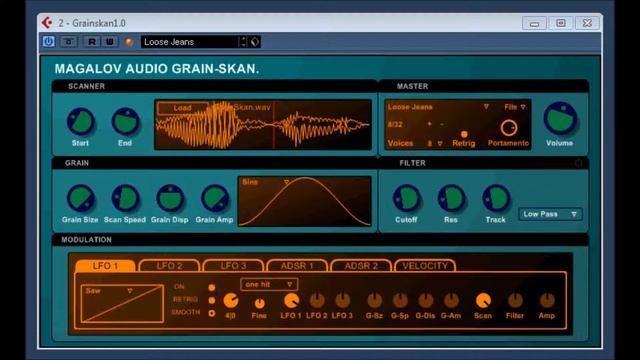Click the toolbar button next to power

coord(69,42)
